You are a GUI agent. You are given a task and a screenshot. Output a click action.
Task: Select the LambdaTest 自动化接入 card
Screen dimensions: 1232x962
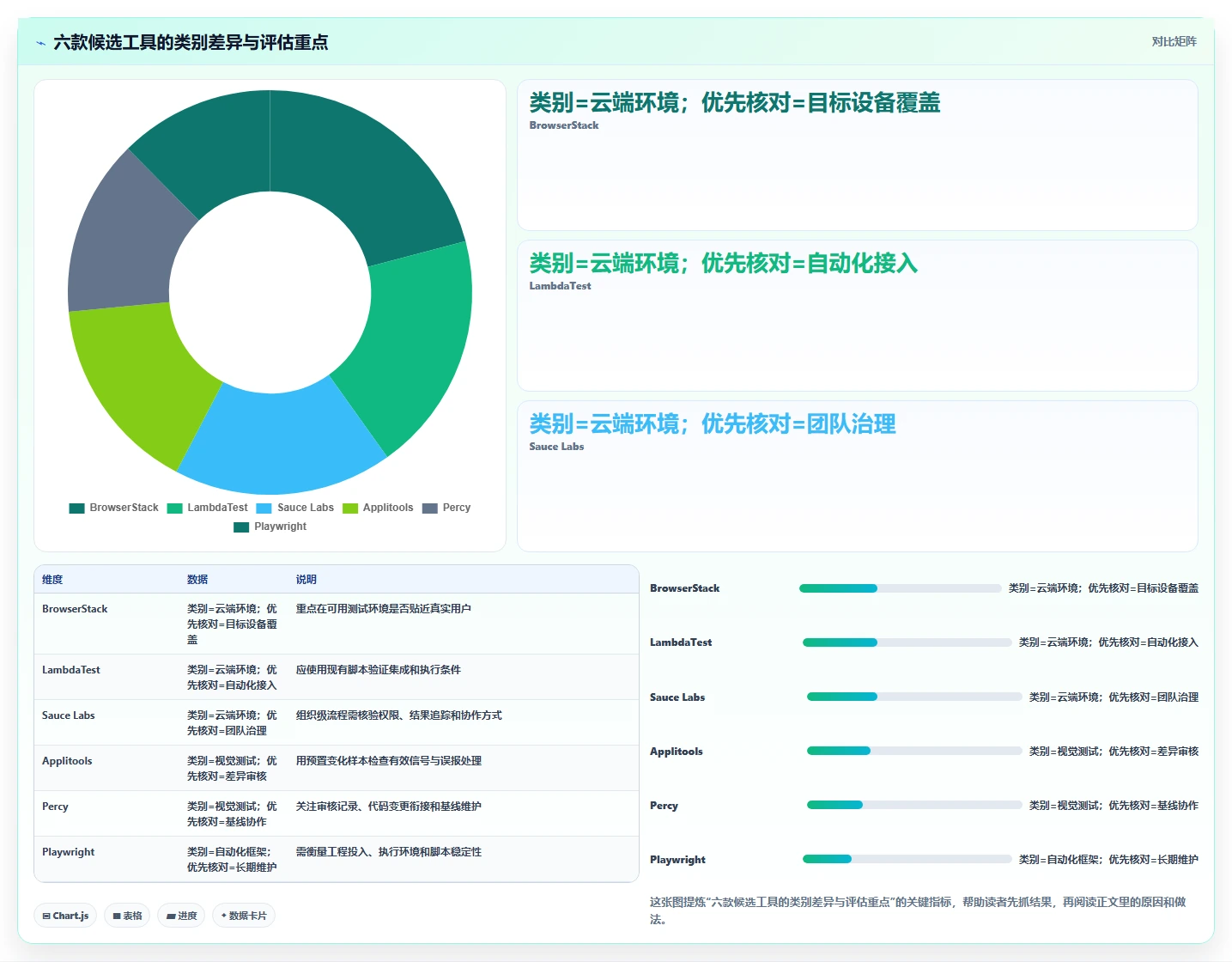click(x=857, y=315)
